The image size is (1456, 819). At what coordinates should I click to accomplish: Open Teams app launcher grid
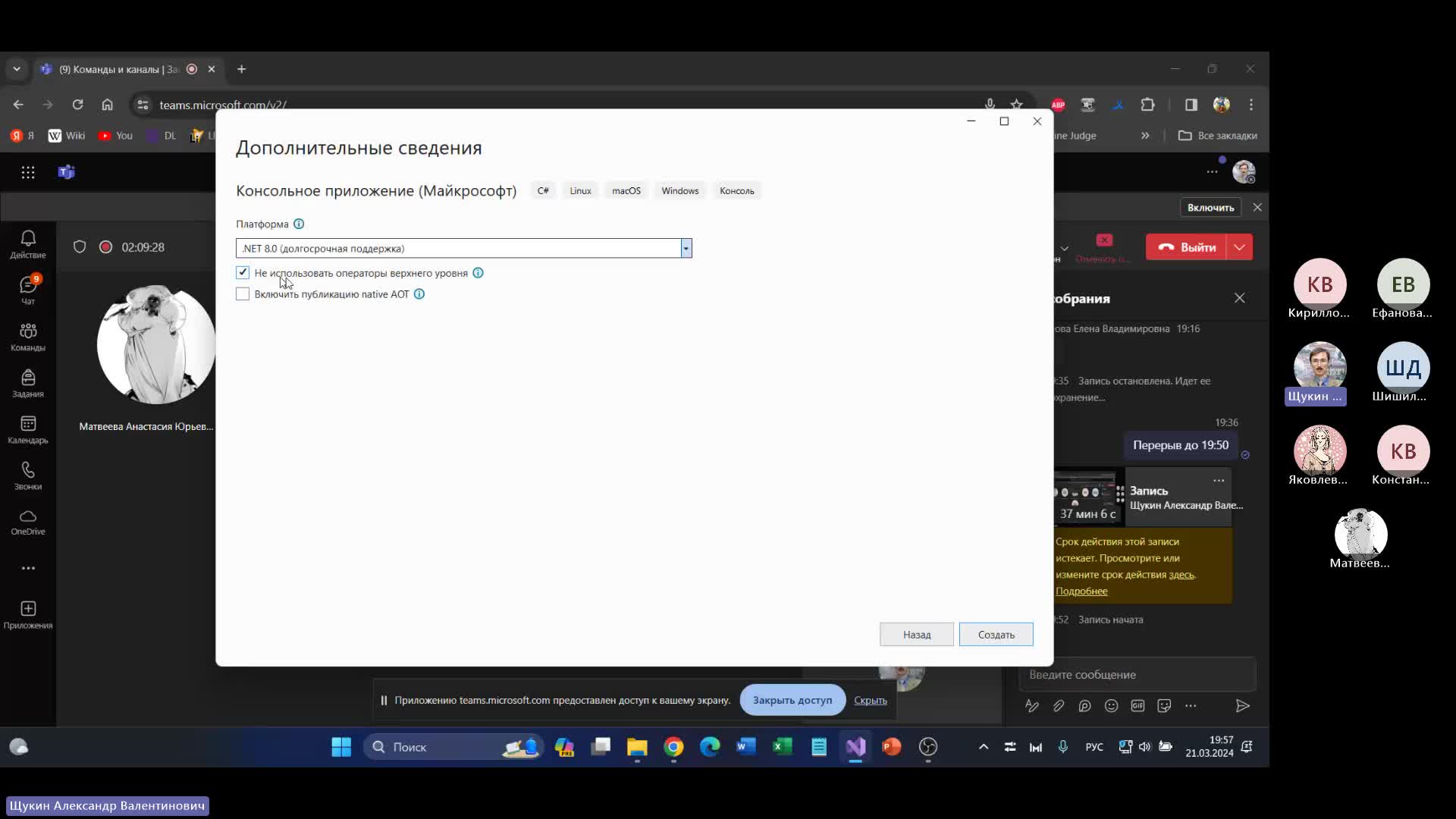pyautogui.click(x=28, y=173)
